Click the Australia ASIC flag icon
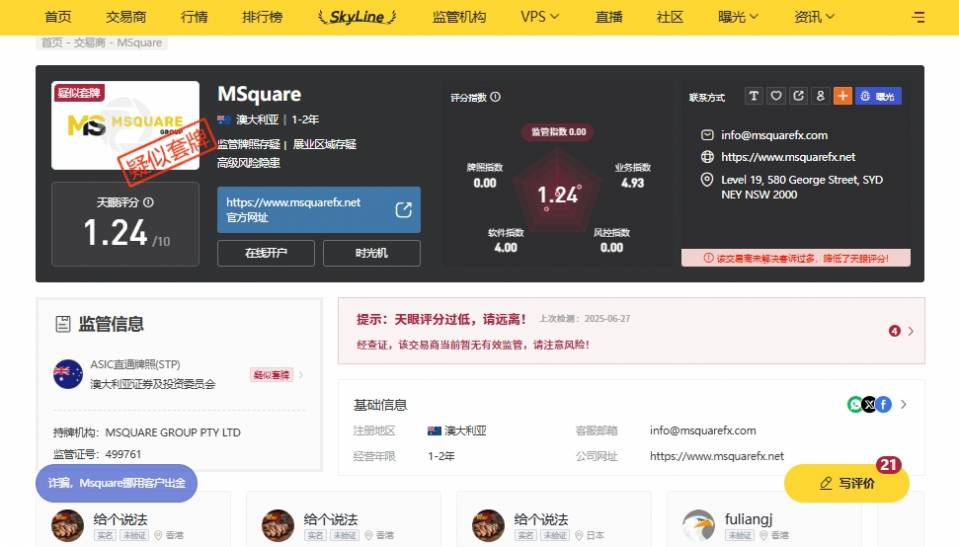 tap(68, 374)
